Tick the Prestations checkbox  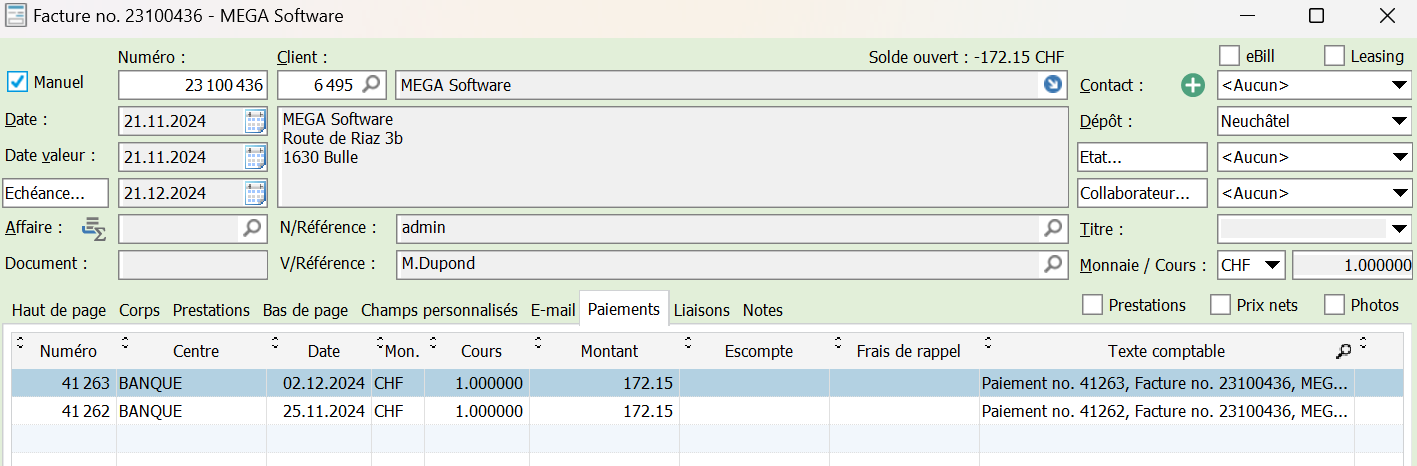[1093, 304]
